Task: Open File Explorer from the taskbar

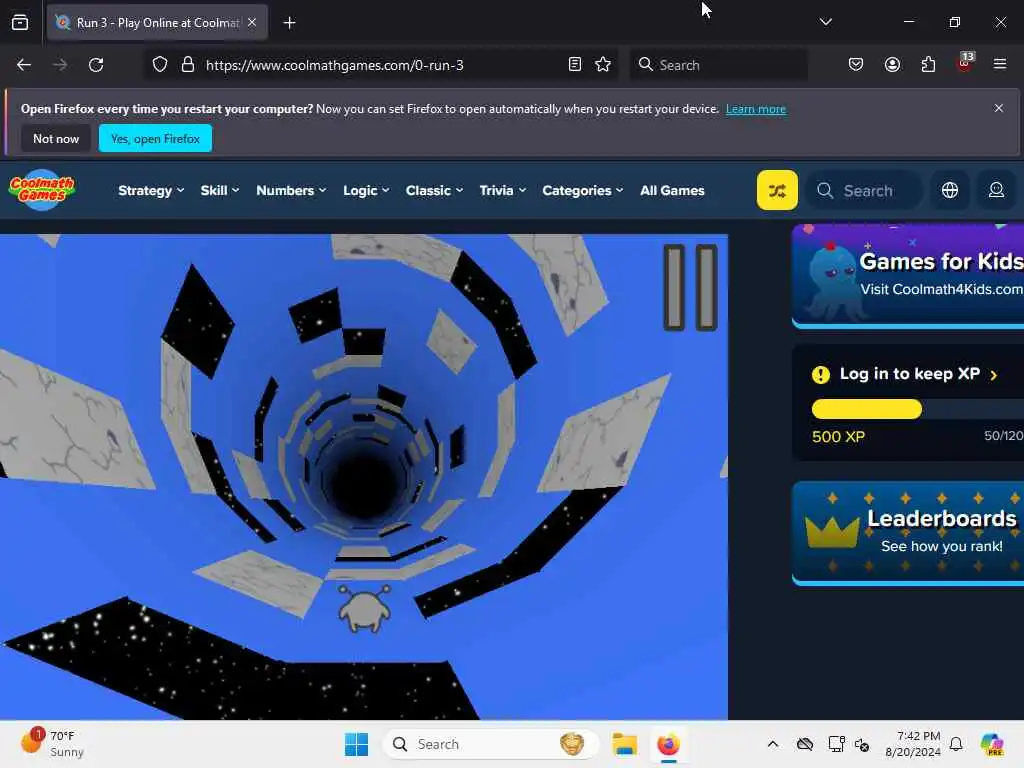Action: (x=624, y=744)
